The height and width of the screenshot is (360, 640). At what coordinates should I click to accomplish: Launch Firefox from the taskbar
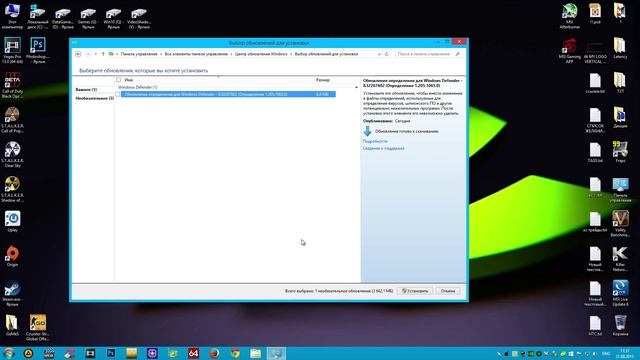214,353
